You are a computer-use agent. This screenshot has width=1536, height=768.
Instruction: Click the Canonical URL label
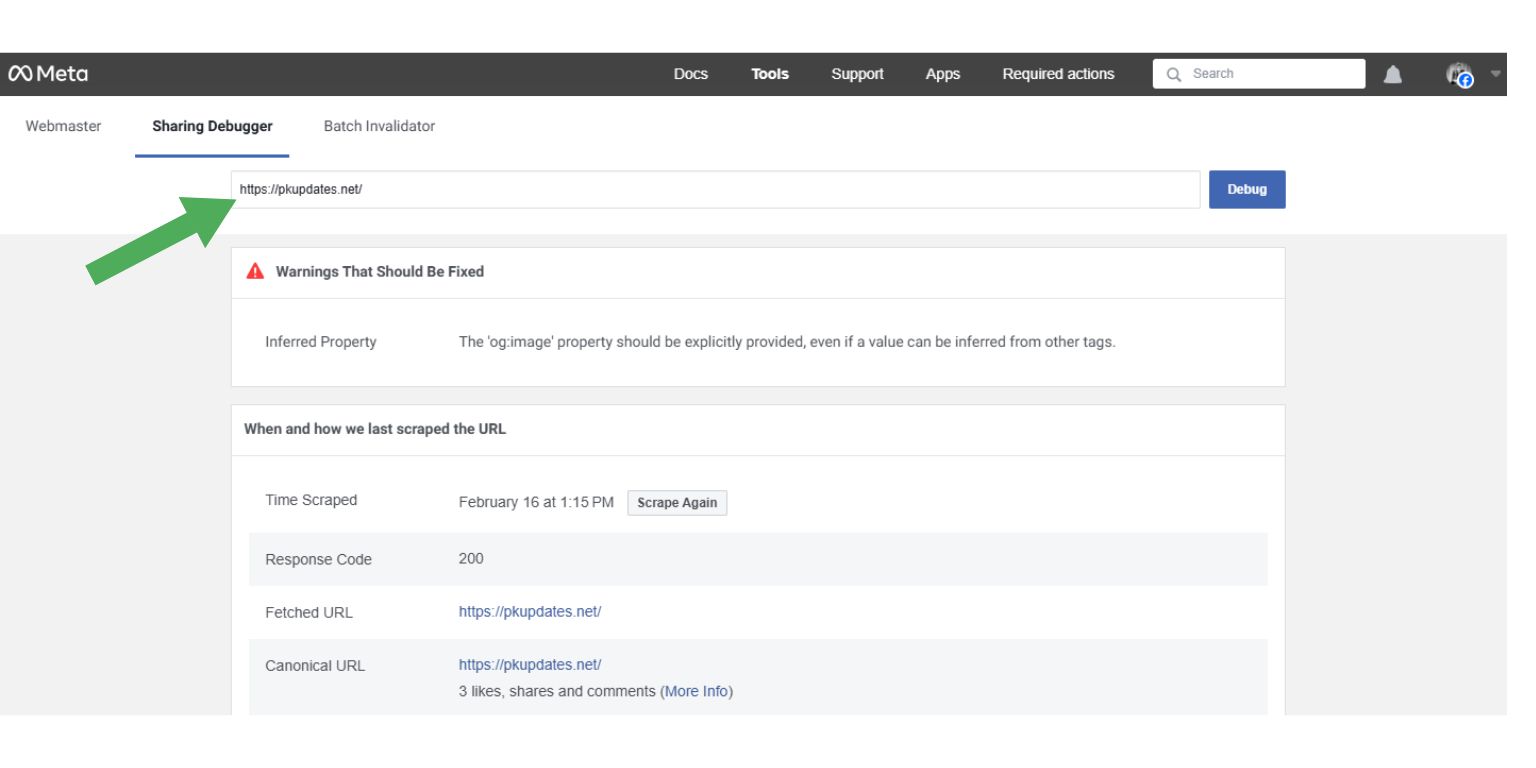click(315, 666)
